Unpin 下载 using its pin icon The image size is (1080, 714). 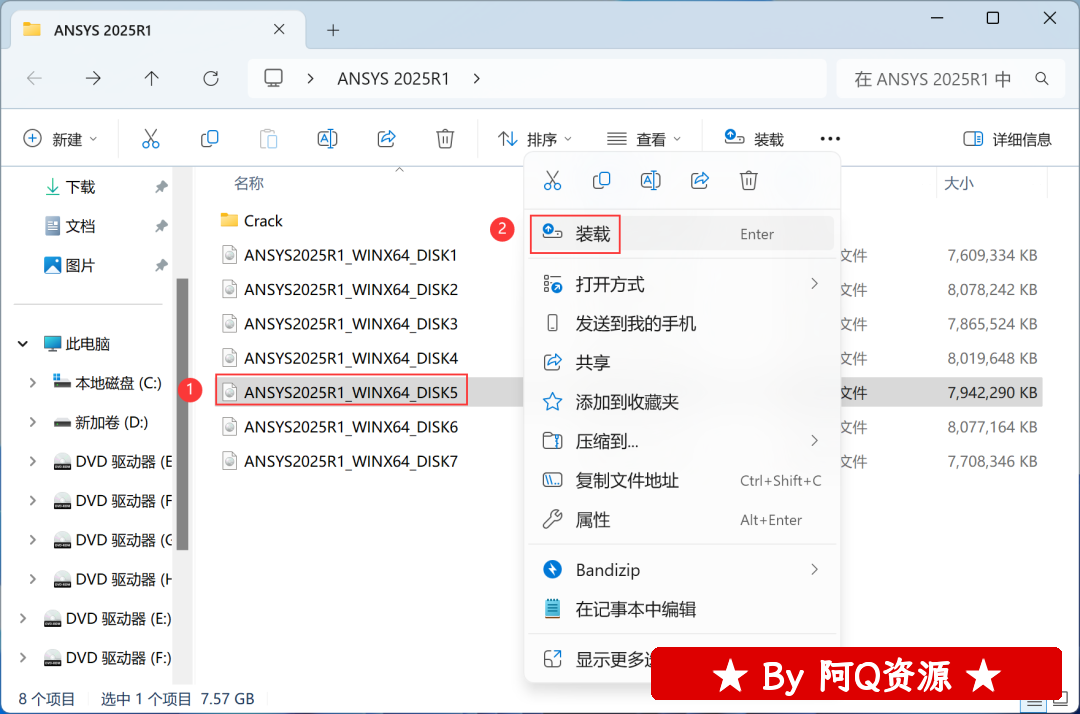161,187
